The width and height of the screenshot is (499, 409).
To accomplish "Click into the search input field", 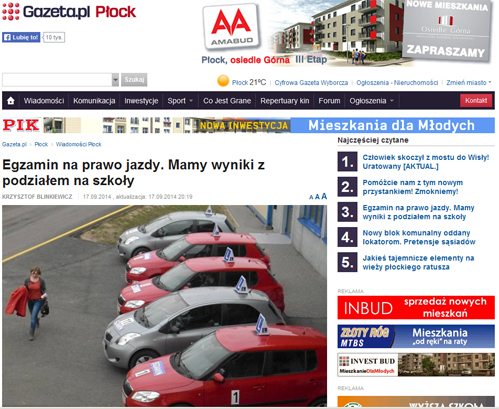I will click(x=57, y=80).
